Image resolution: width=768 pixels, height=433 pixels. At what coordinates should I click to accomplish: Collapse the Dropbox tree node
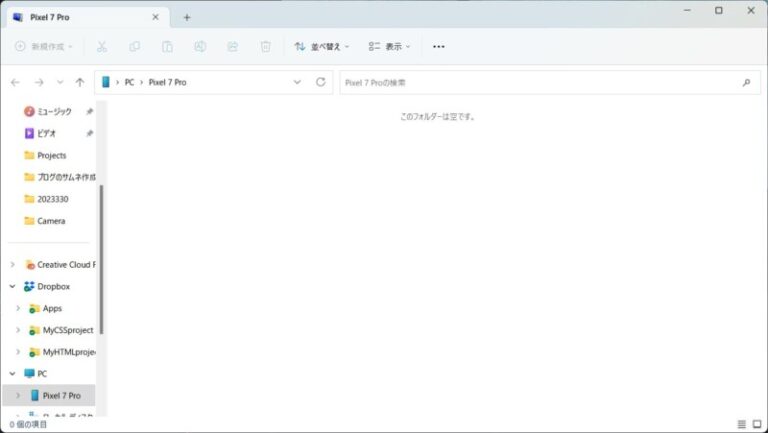12,286
